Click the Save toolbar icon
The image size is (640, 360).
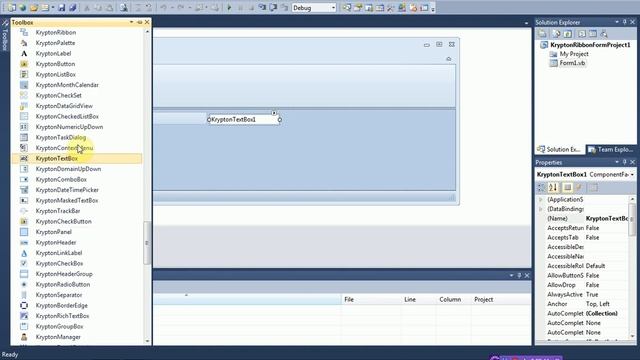(x=62, y=8)
